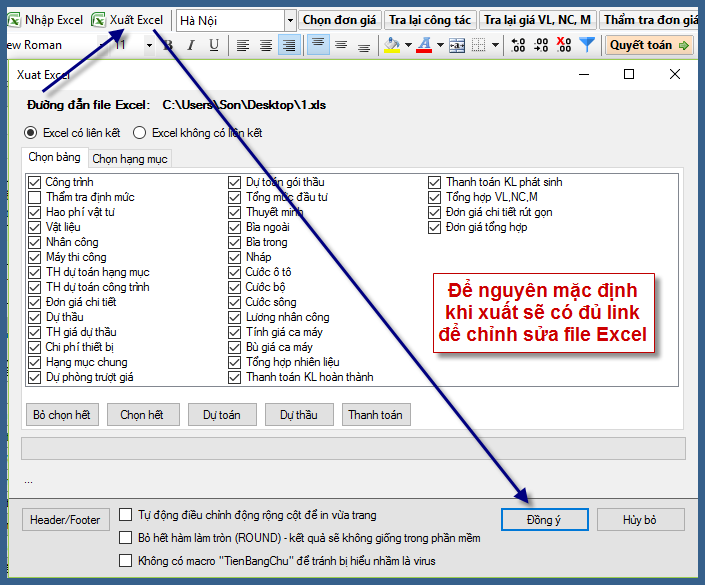
Task: Select the Excel không có liên kết option
Action: pos(139,132)
